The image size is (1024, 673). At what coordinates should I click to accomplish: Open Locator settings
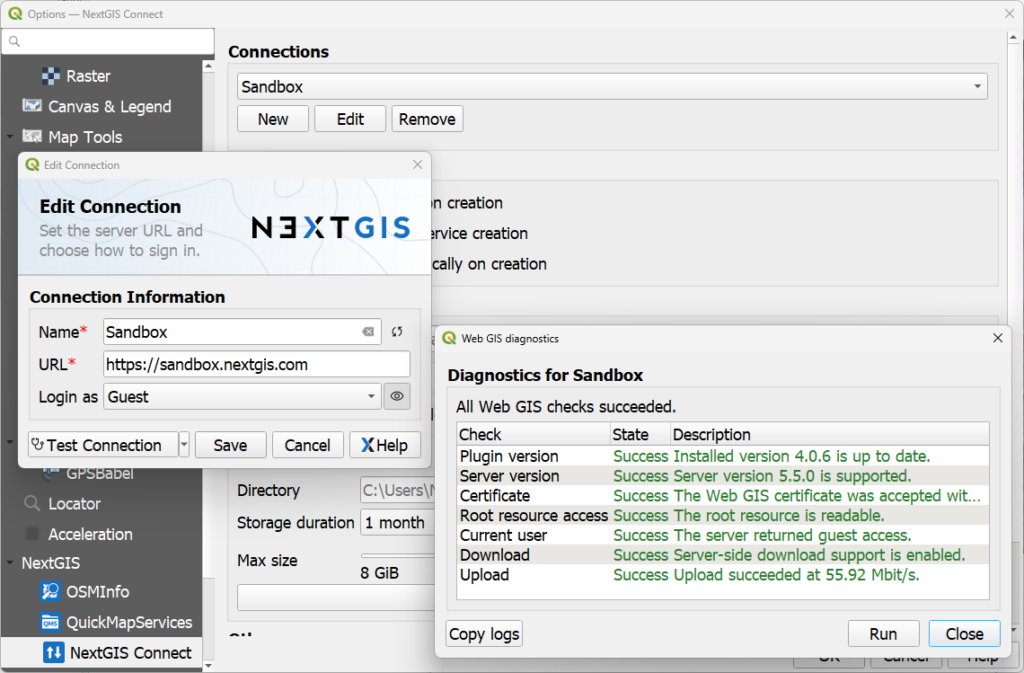coord(74,504)
